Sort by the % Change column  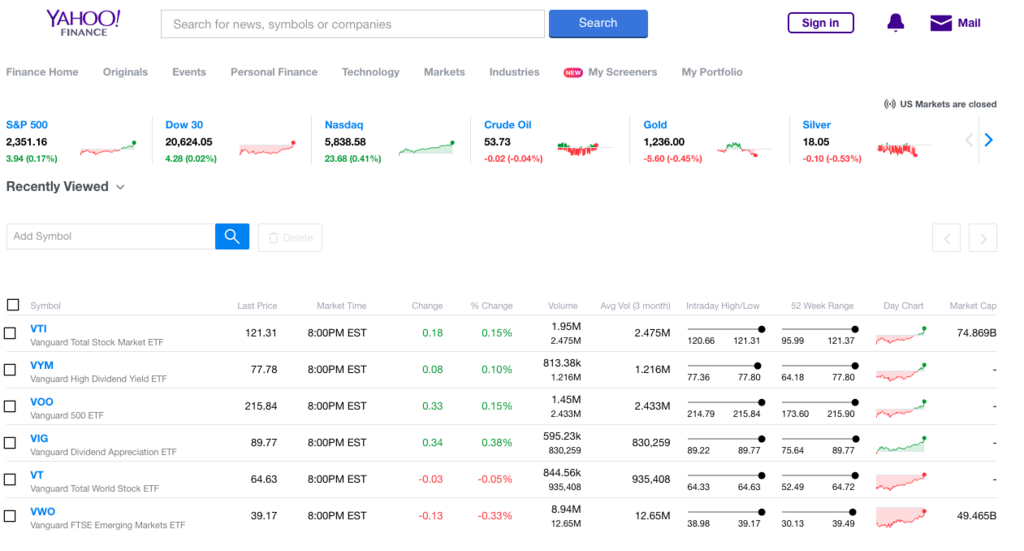(x=492, y=306)
